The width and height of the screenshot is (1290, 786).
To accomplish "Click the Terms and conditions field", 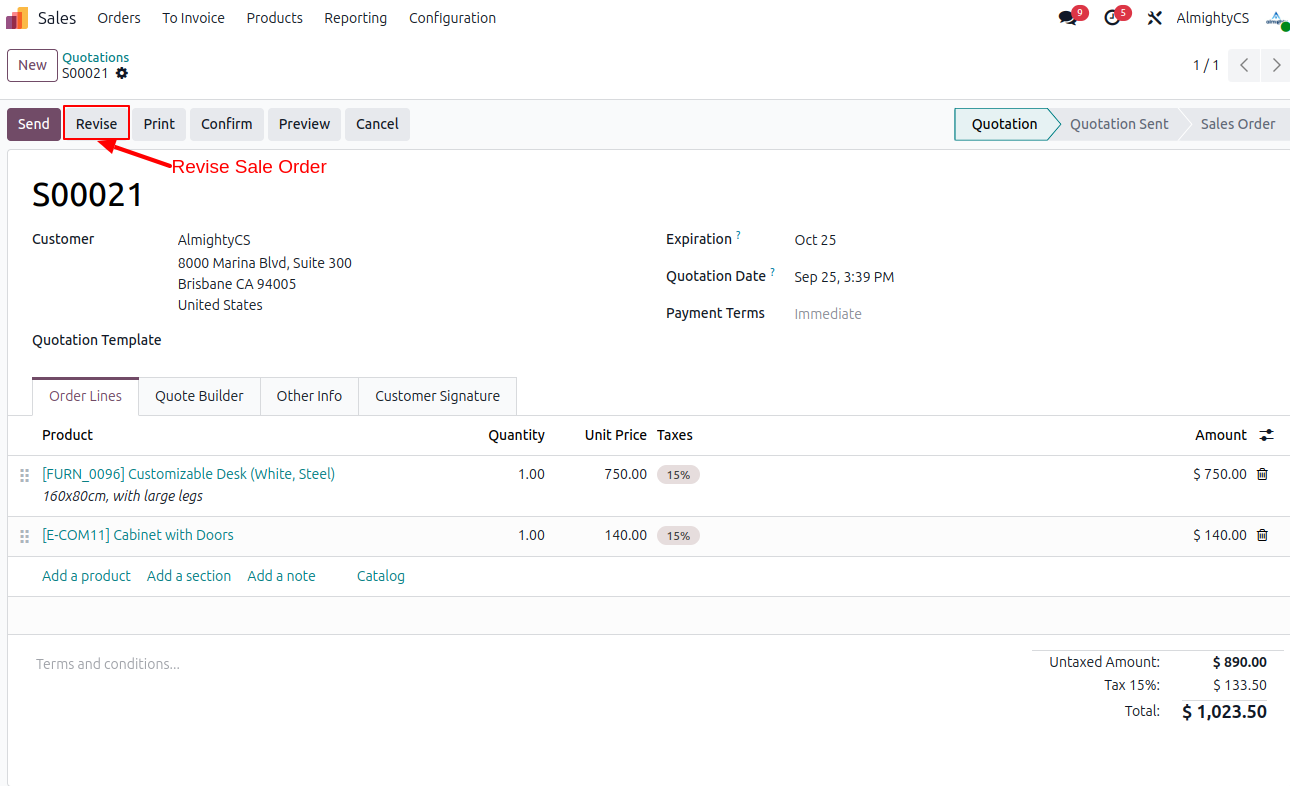I will [x=108, y=664].
